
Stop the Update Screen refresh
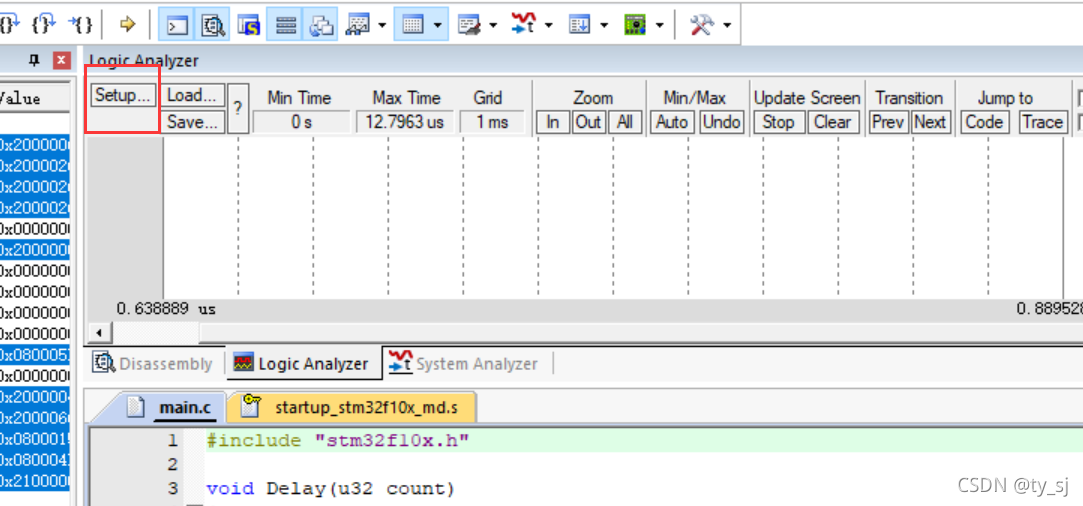click(778, 122)
